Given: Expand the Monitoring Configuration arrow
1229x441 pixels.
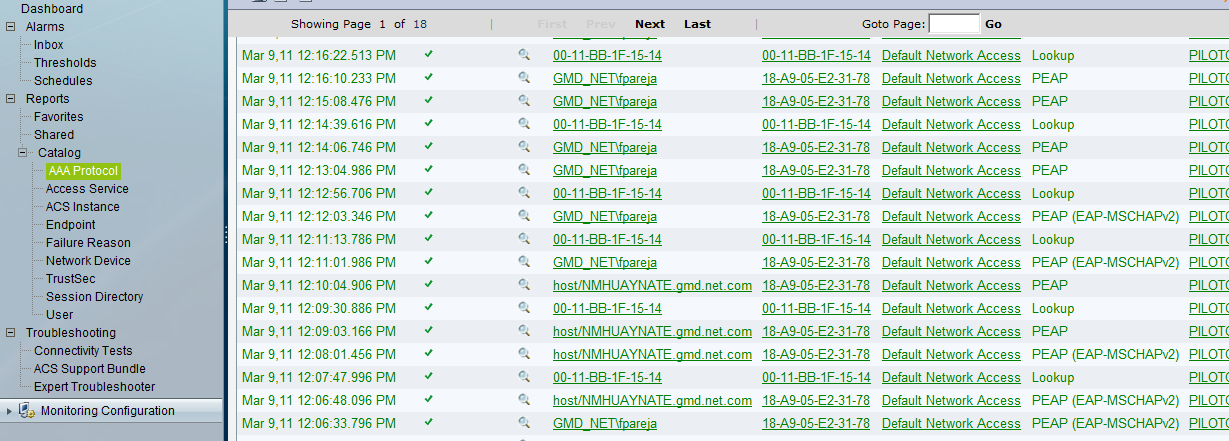Looking at the screenshot, I should coord(10,411).
